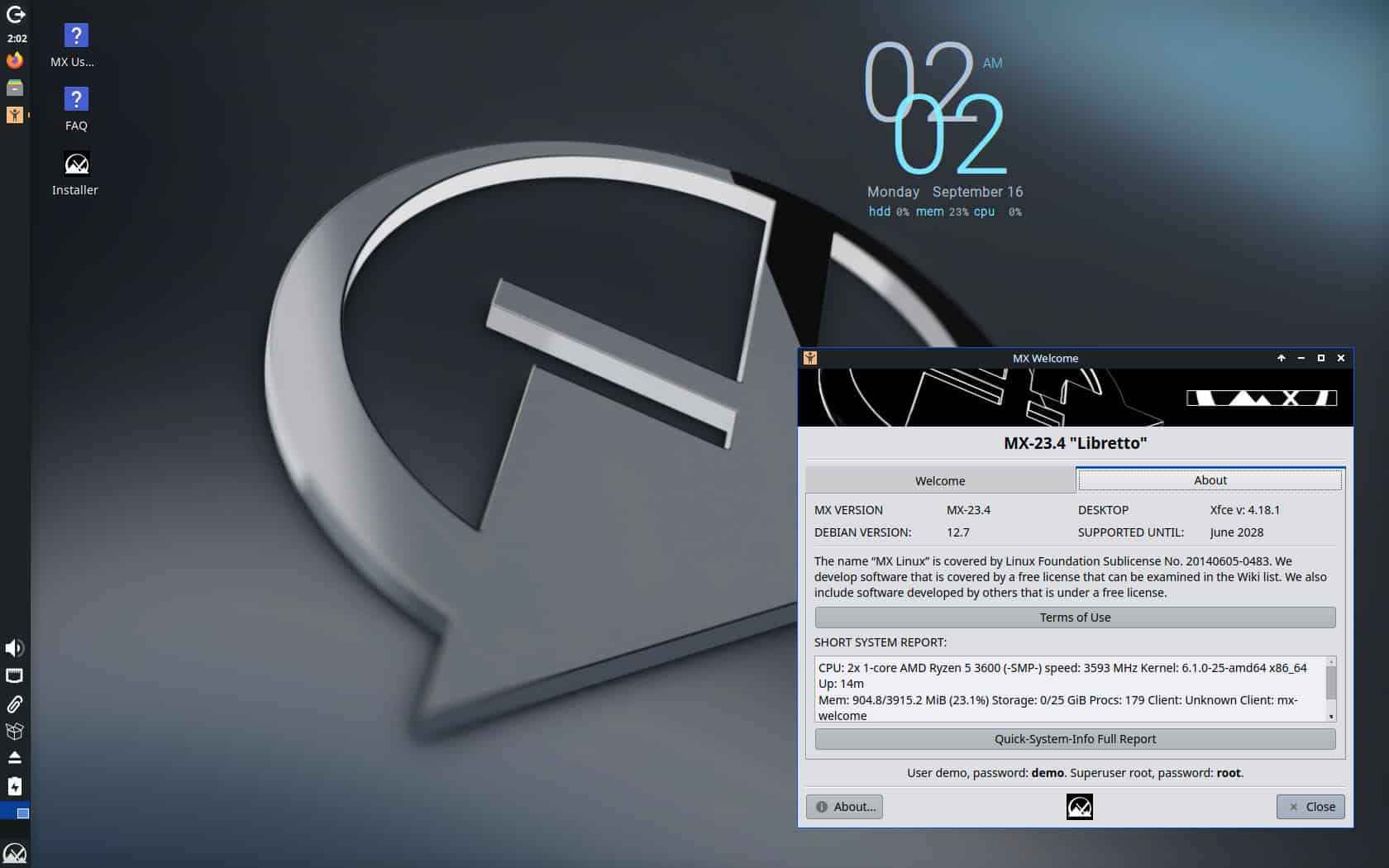Viewport: 1389px width, 868px height.
Task: Open the power manager battery icon
Action: [14, 785]
